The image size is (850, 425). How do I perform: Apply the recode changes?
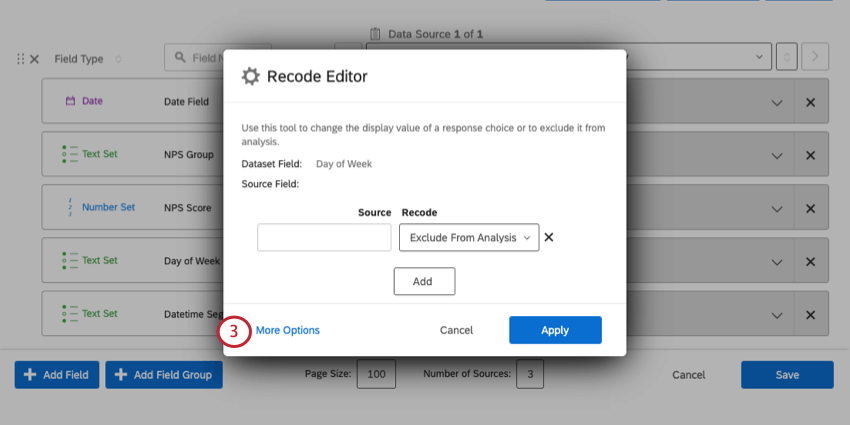coord(555,330)
